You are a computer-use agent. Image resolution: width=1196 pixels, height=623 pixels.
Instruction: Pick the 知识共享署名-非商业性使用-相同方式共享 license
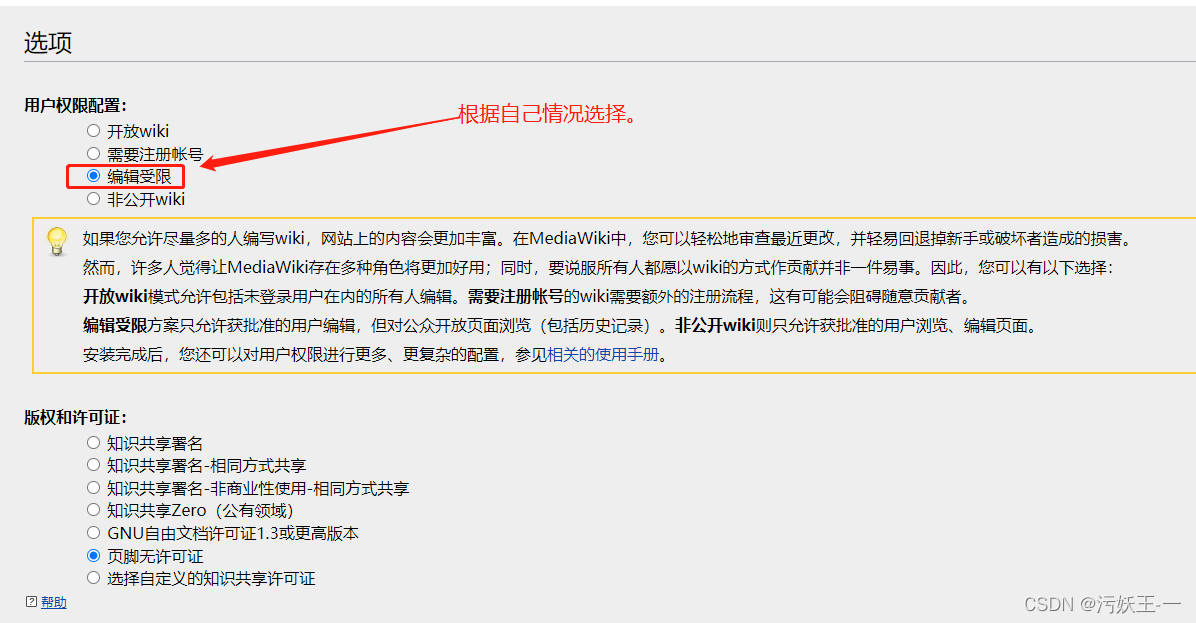coord(93,487)
